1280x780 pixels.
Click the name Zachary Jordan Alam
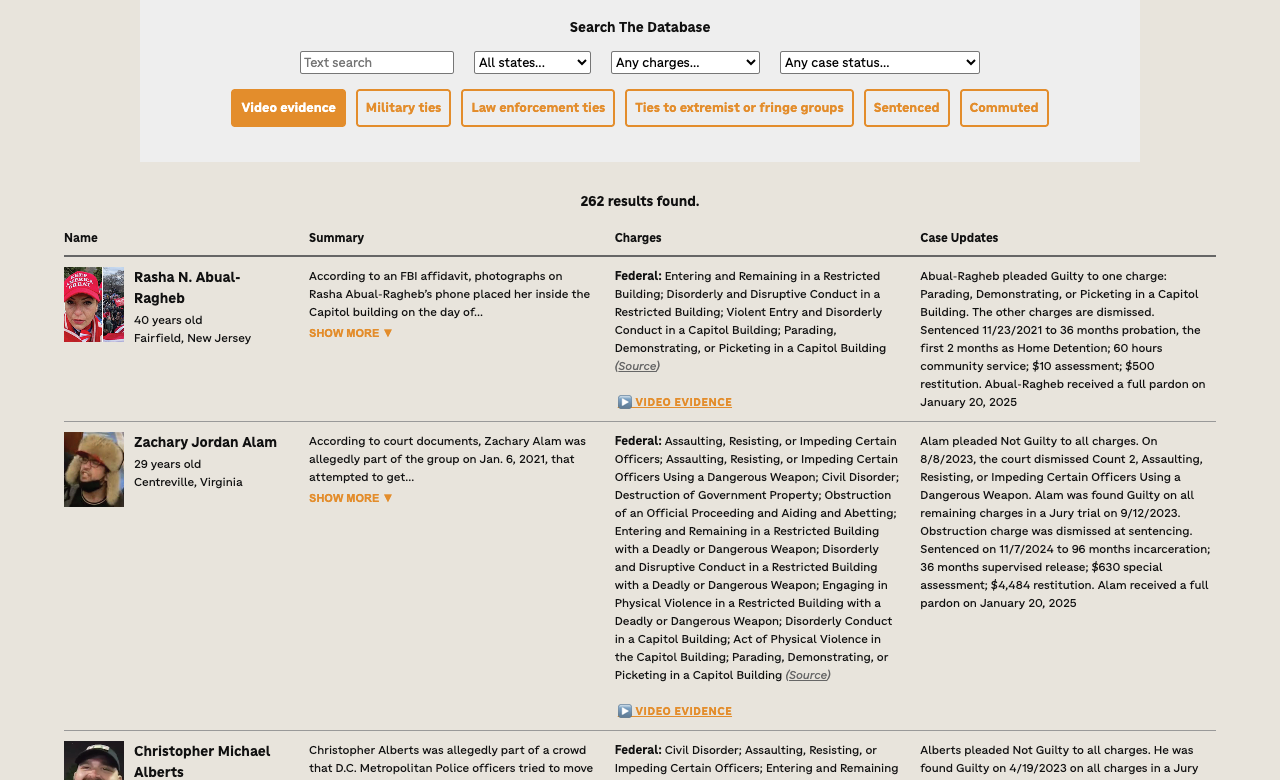click(205, 442)
